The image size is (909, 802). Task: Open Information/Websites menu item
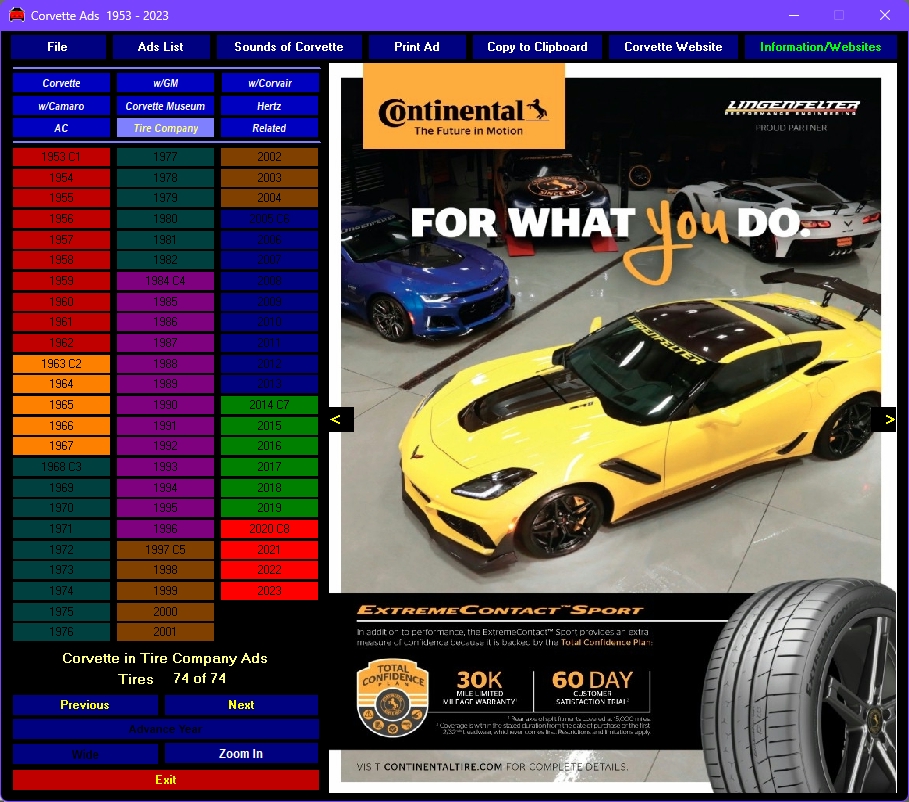[820, 47]
